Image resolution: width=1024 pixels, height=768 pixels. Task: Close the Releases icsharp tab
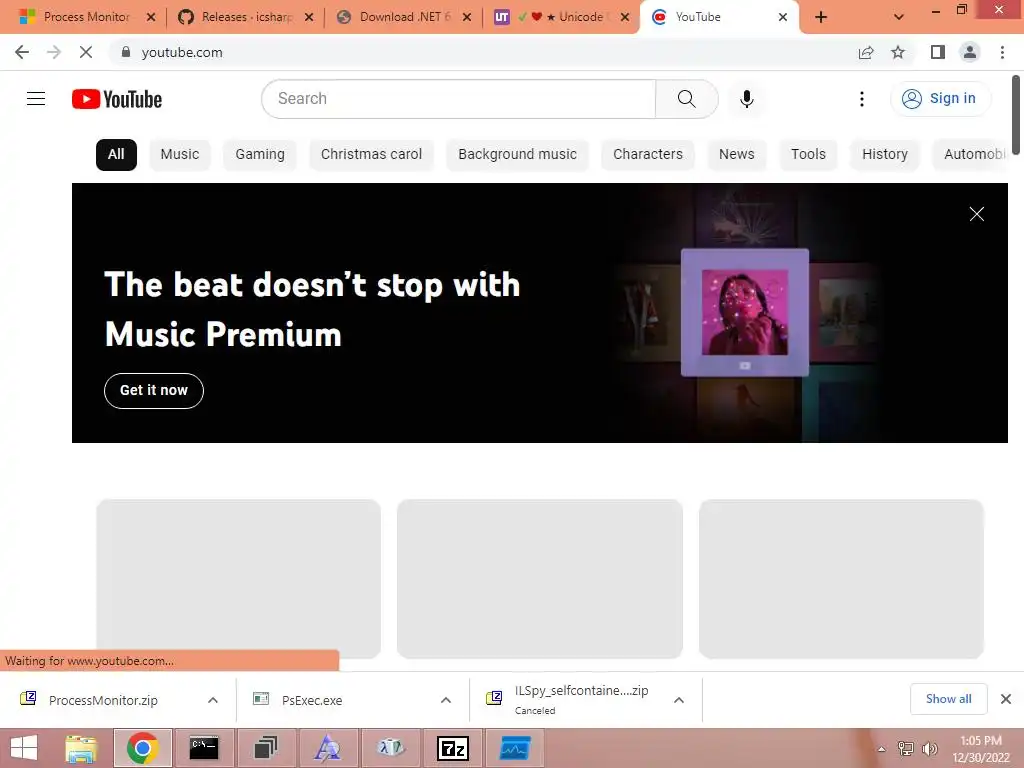309,17
